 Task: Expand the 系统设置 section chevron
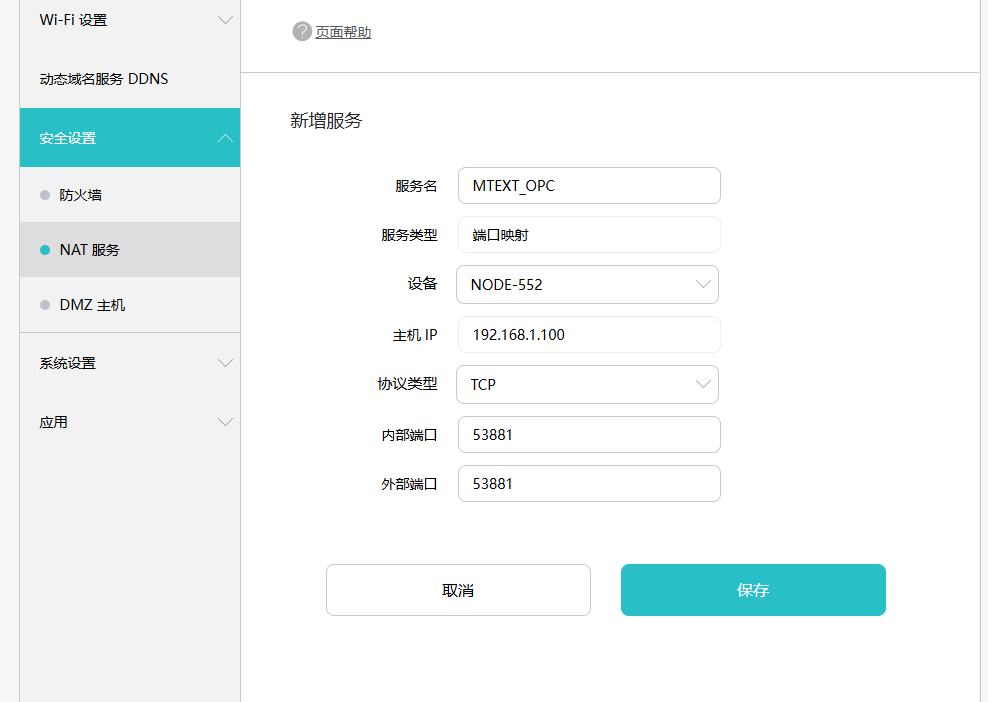225,363
